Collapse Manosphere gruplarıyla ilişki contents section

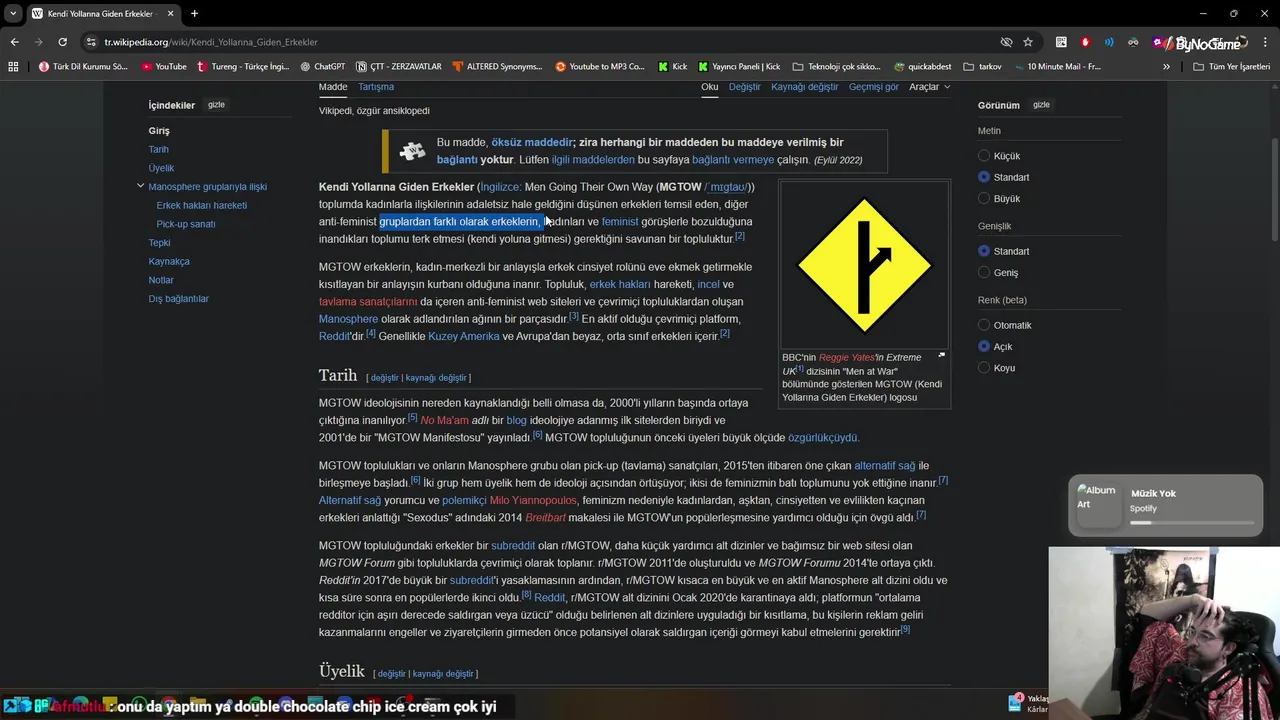click(x=140, y=186)
